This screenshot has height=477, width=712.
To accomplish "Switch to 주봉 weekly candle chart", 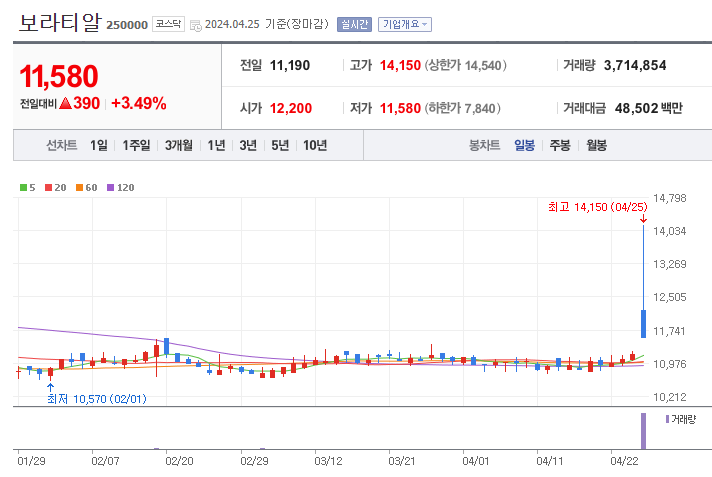I will (x=559, y=145).
